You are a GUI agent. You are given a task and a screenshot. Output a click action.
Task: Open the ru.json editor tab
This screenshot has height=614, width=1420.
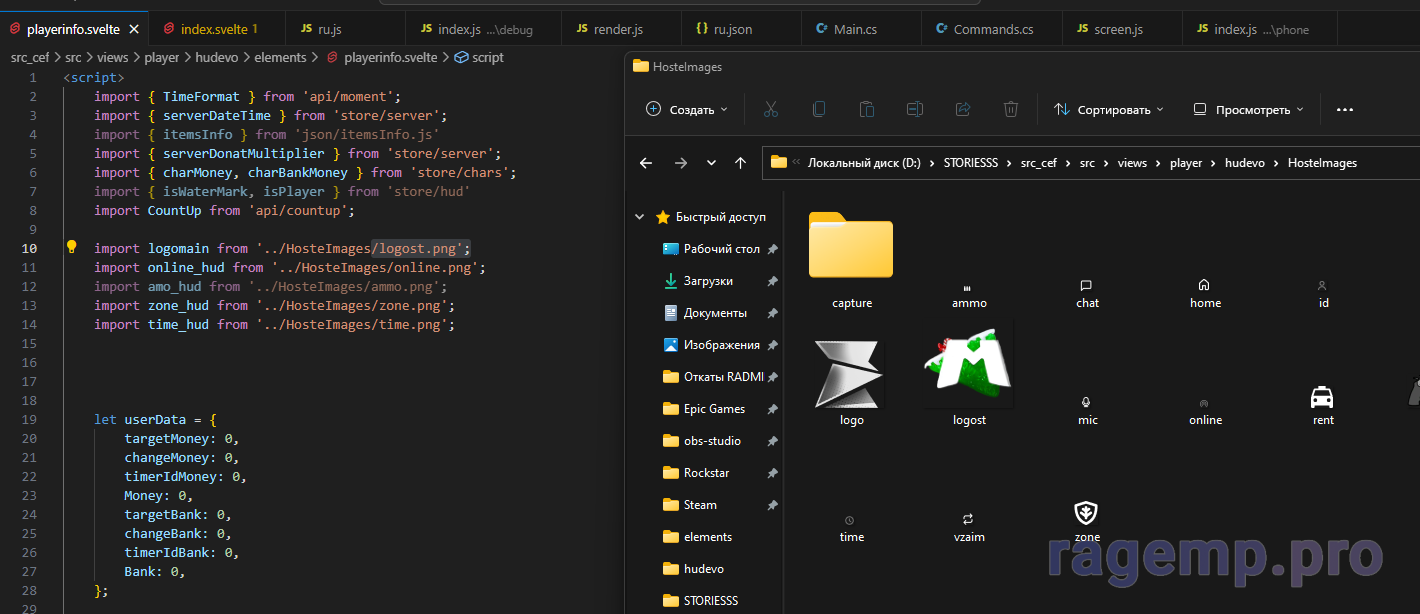[x=731, y=29]
